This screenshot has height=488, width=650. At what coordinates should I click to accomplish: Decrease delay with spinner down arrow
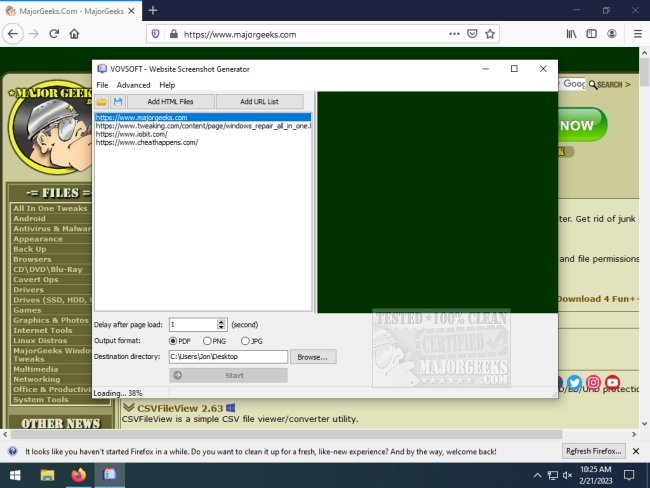221,328
